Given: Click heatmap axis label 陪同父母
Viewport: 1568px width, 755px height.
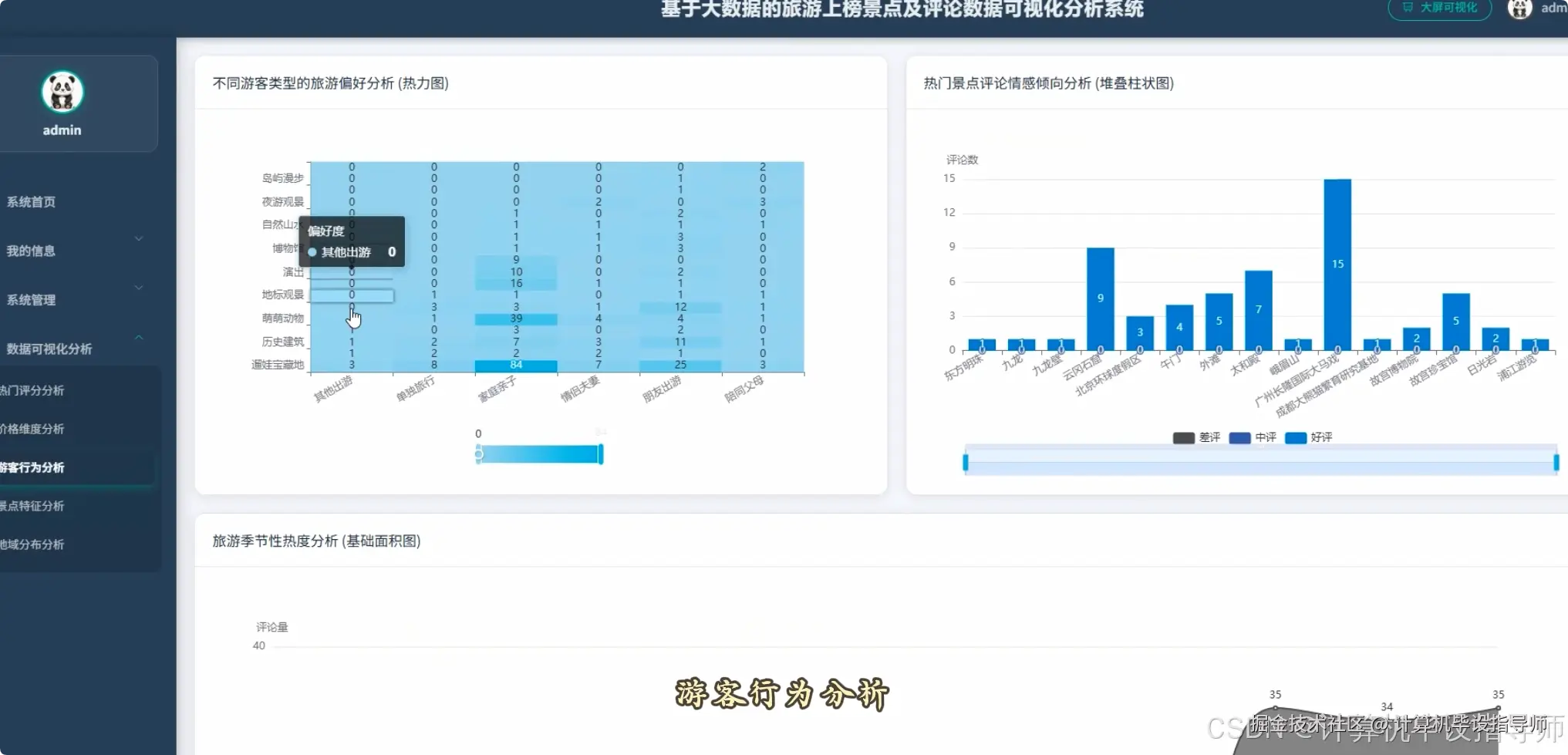Looking at the screenshot, I should [x=744, y=389].
